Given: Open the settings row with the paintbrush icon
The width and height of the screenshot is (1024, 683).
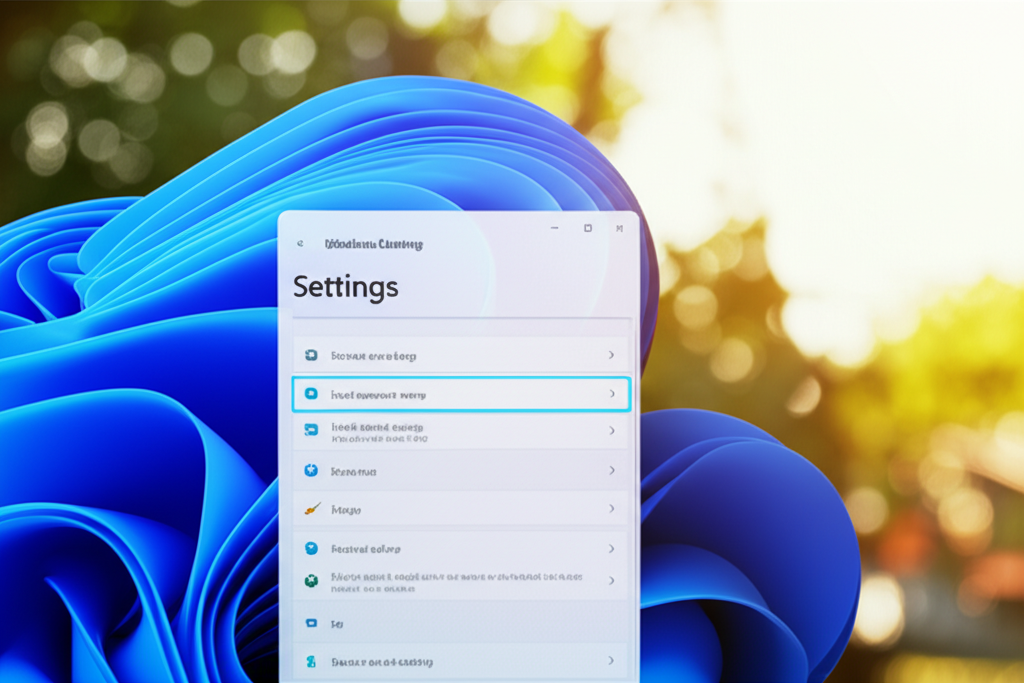Looking at the screenshot, I should pos(461,509).
